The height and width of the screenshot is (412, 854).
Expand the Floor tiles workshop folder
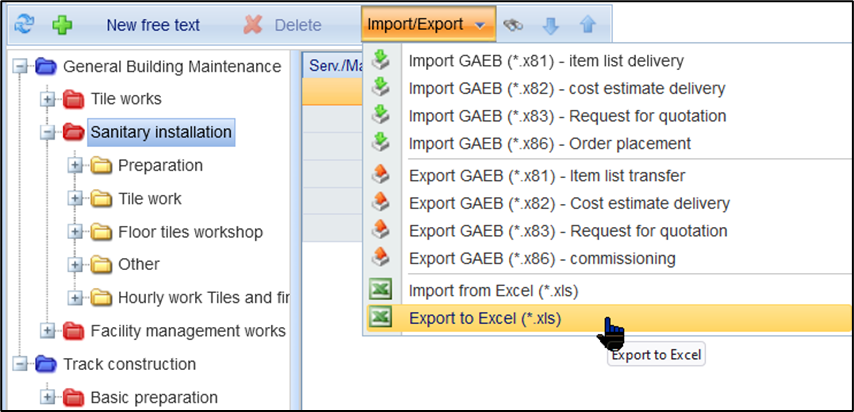tap(75, 232)
